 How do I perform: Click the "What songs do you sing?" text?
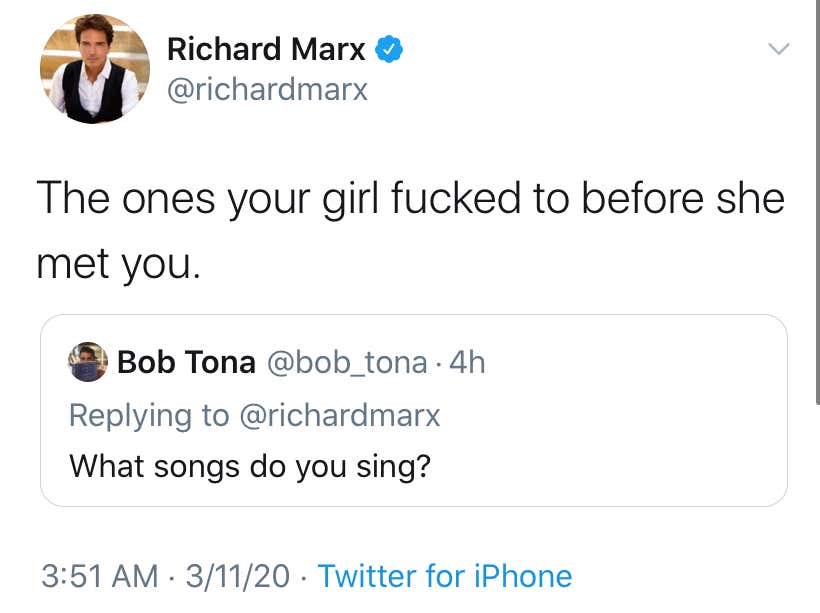pos(249,465)
